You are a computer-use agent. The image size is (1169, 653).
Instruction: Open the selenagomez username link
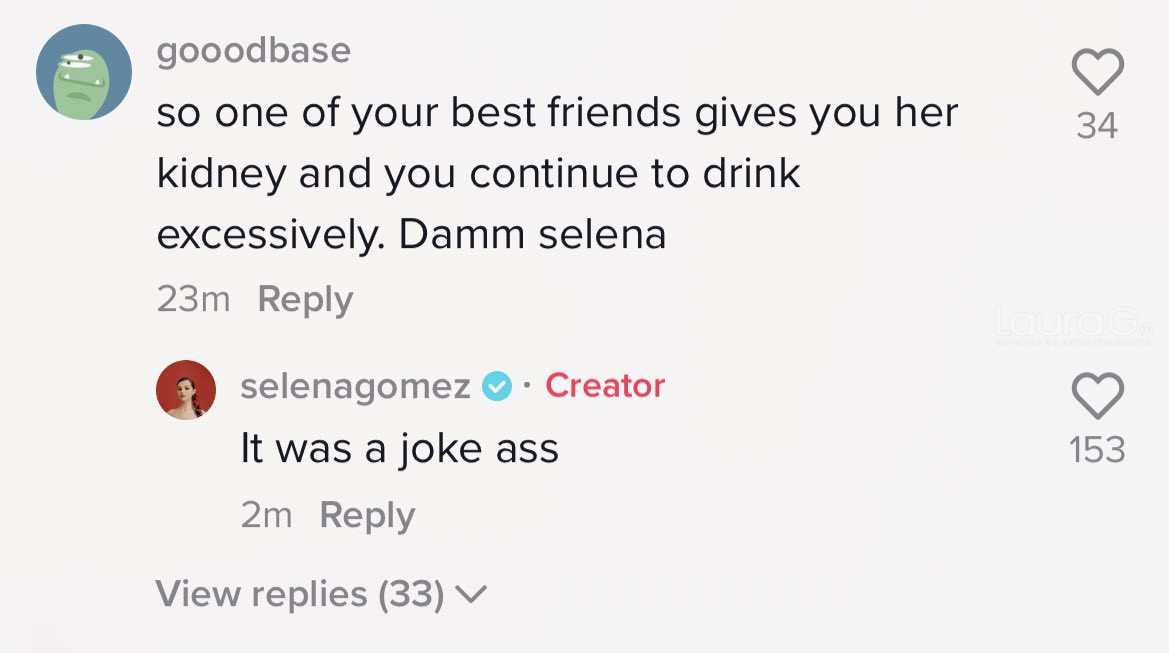click(355, 386)
